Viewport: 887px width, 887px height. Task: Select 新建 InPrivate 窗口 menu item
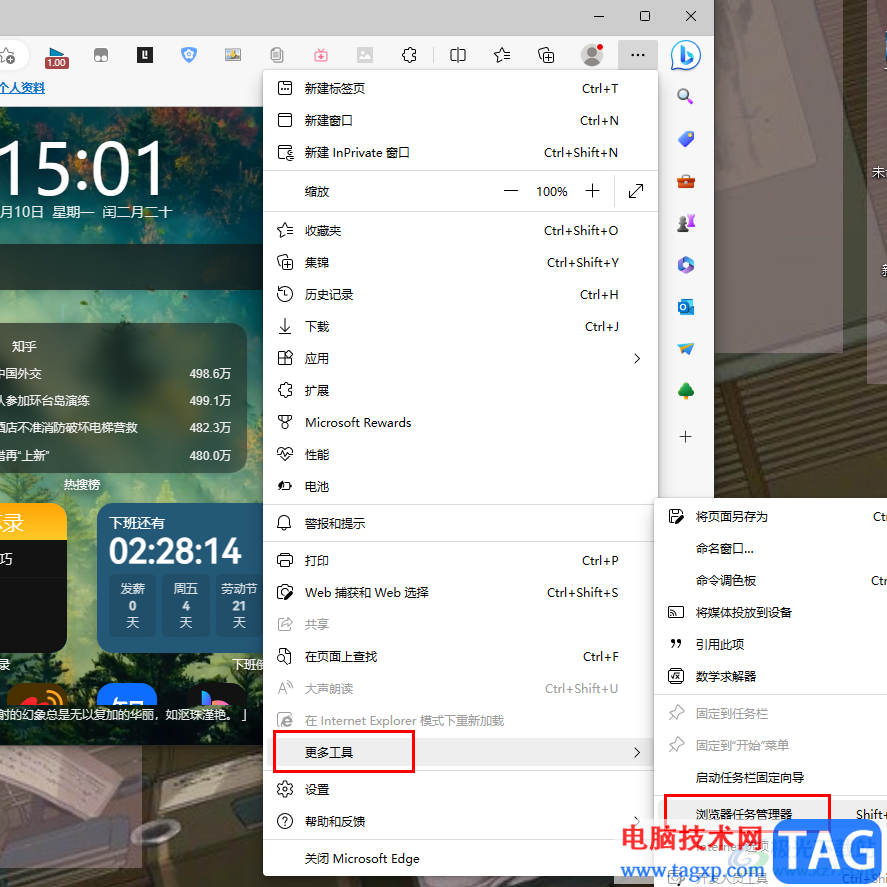coord(460,153)
